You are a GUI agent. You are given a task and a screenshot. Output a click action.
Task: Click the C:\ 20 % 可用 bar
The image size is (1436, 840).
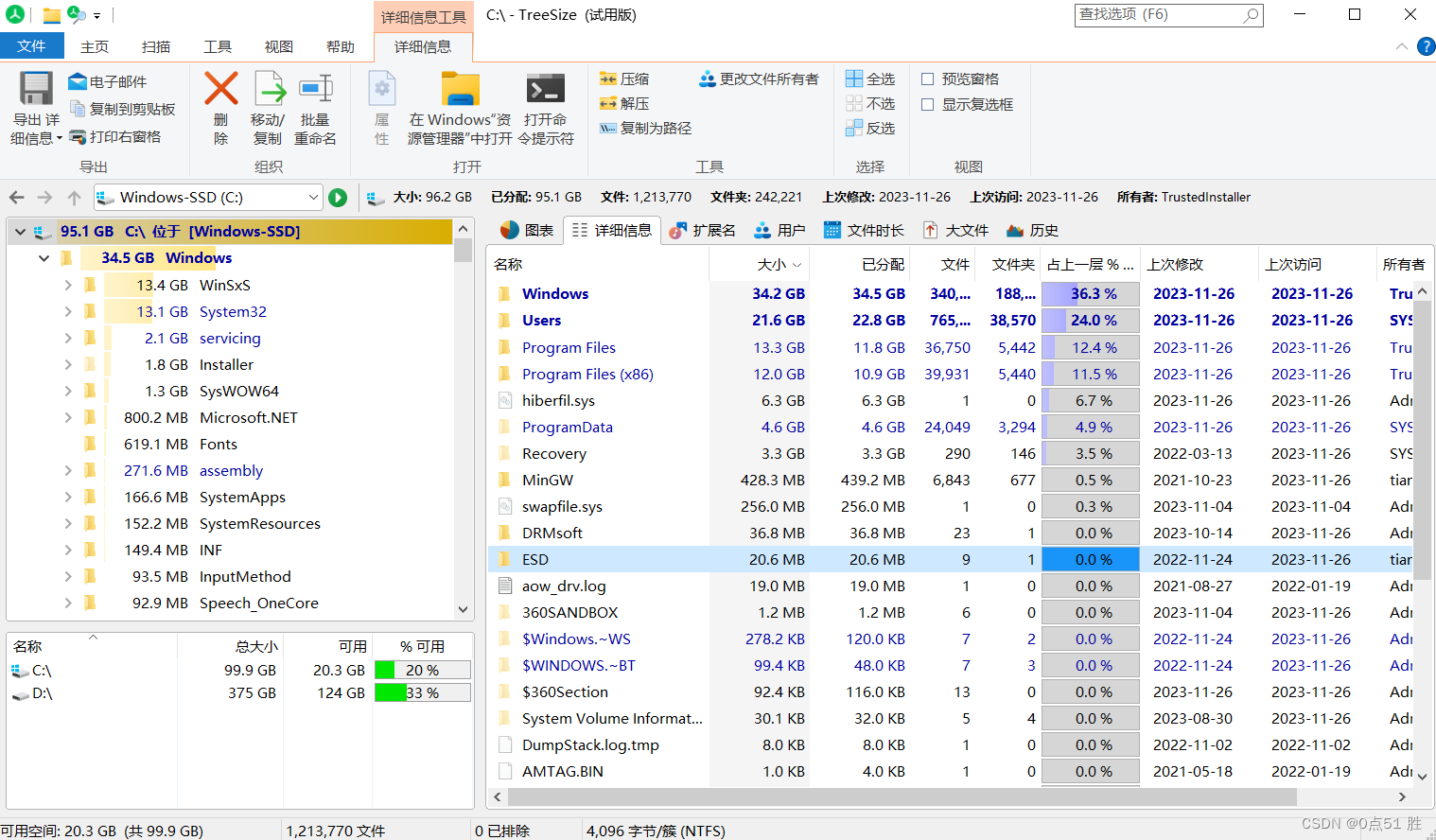coord(423,671)
